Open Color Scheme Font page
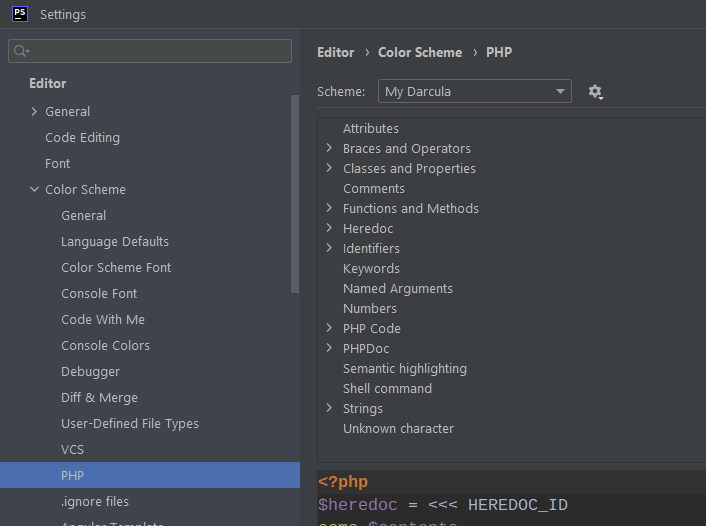Viewport: 706px width, 526px height. pyautogui.click(x=116, y=268)
